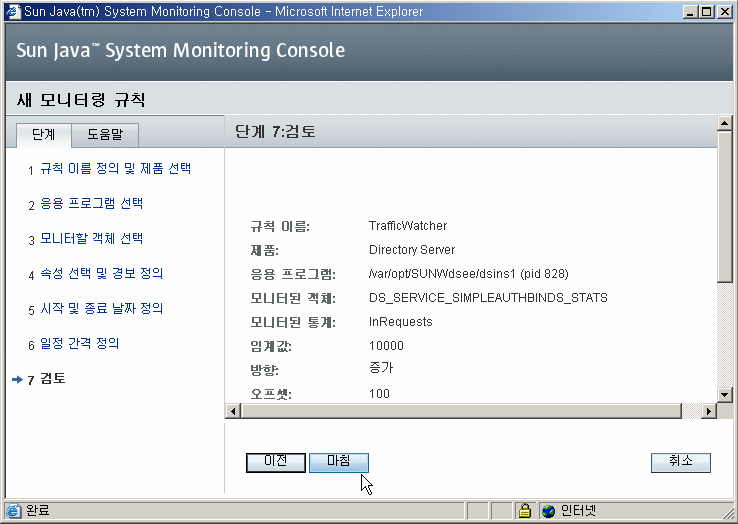The image size is (738, 524).
Task: Minimize the Internet Explorer window
Action: coord(690,12)
